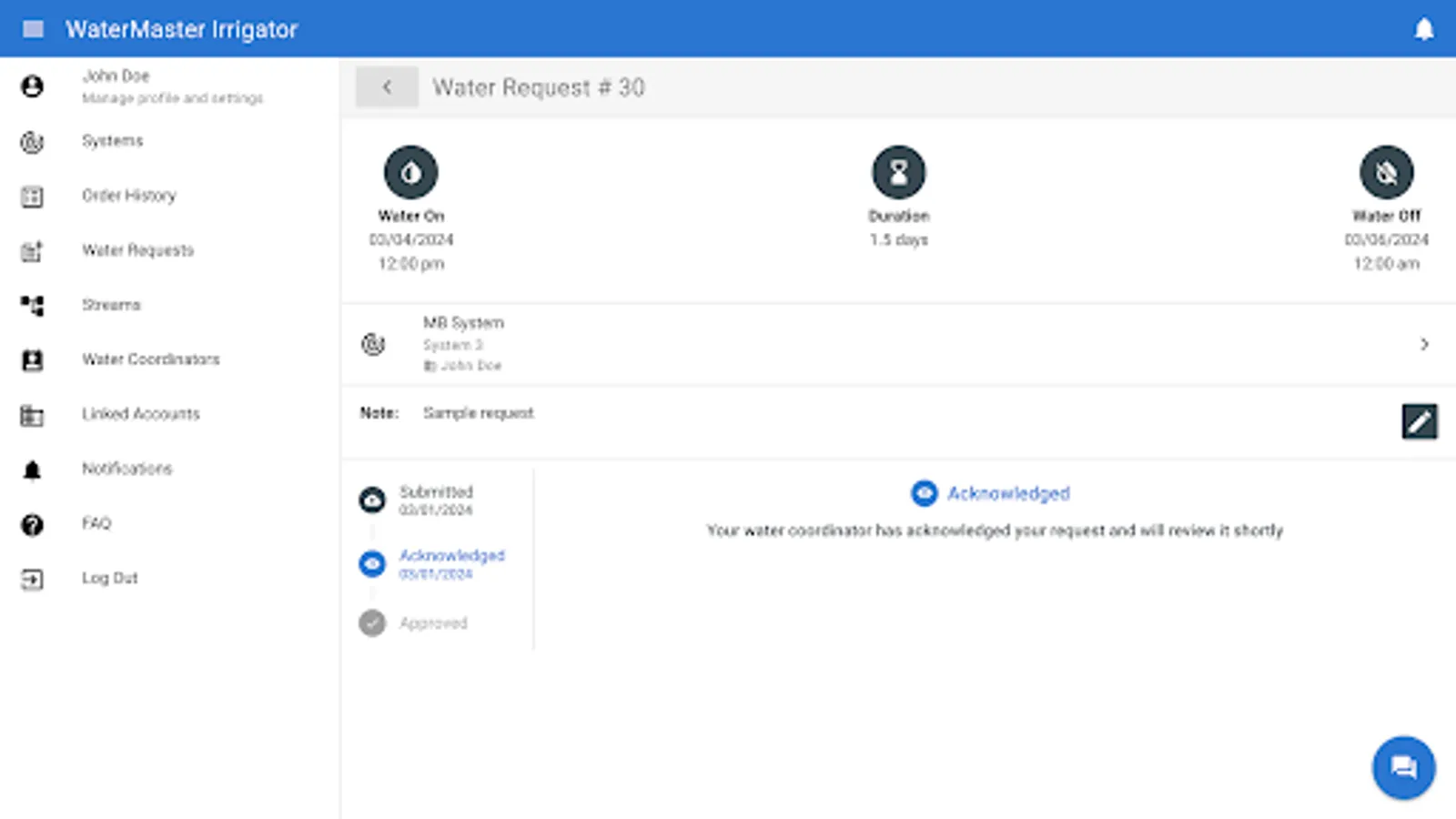Open the sidebar menu square at top left
The height and width of the screenshot is (819, 1456).
(x=34, y=28)
